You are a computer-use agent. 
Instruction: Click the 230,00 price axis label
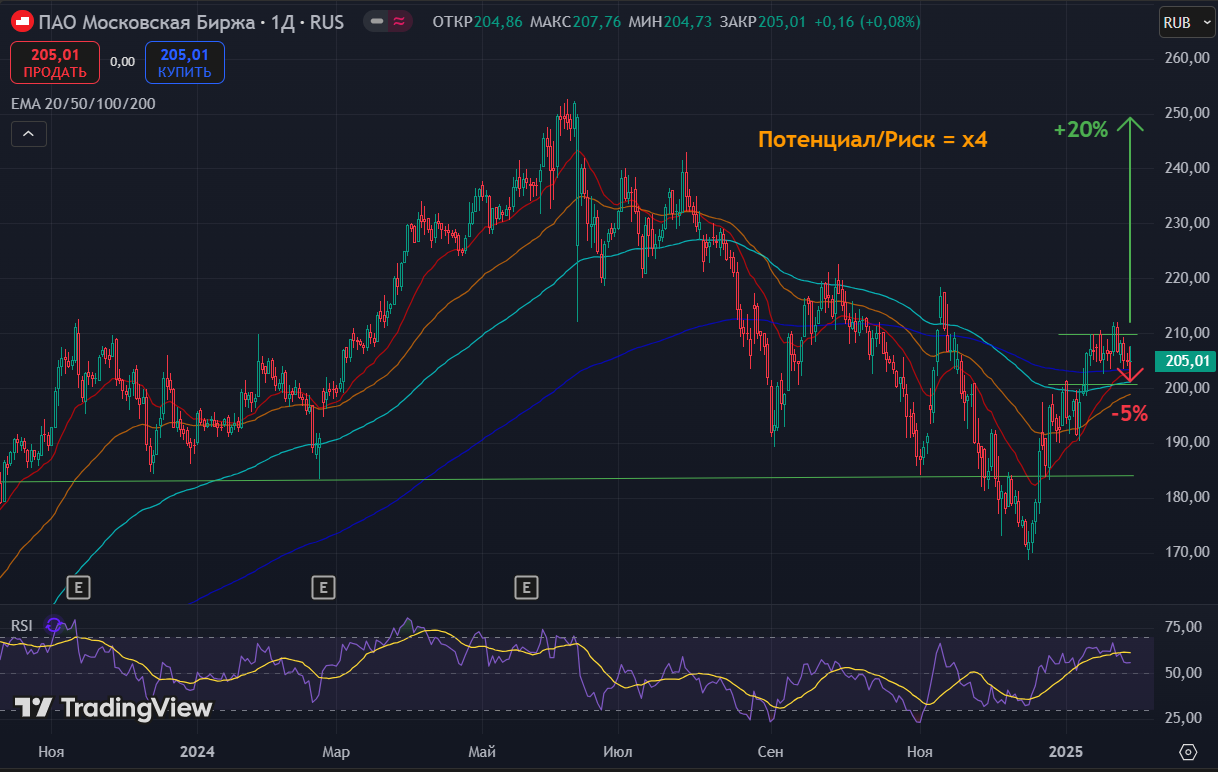(1188, 223)
